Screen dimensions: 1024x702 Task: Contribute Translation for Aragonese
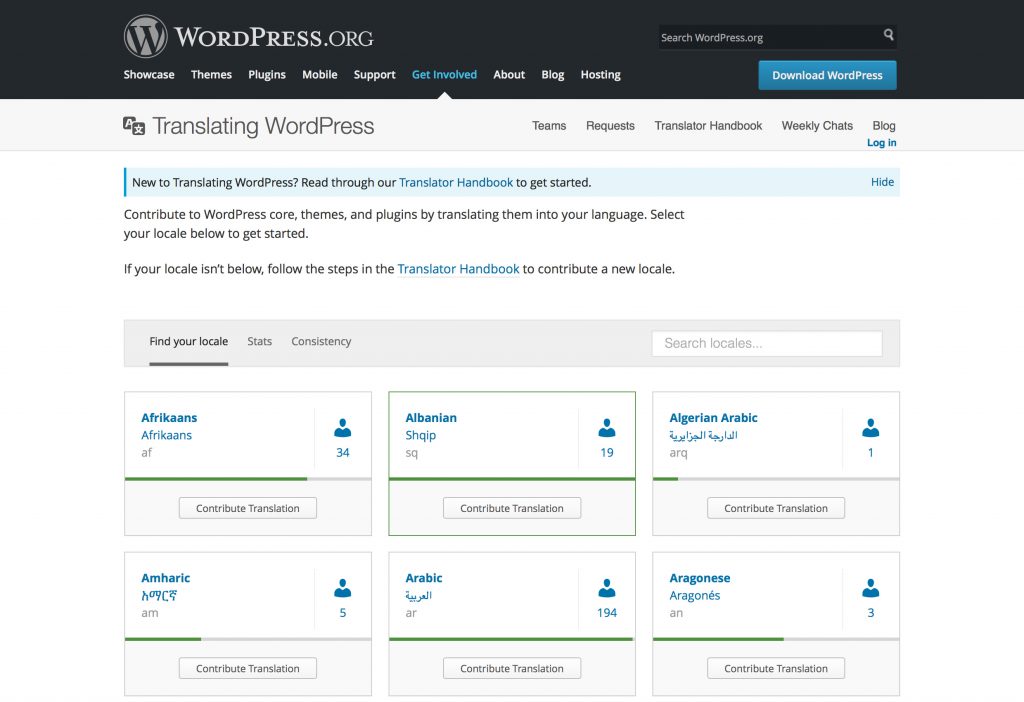pos(776,668)
